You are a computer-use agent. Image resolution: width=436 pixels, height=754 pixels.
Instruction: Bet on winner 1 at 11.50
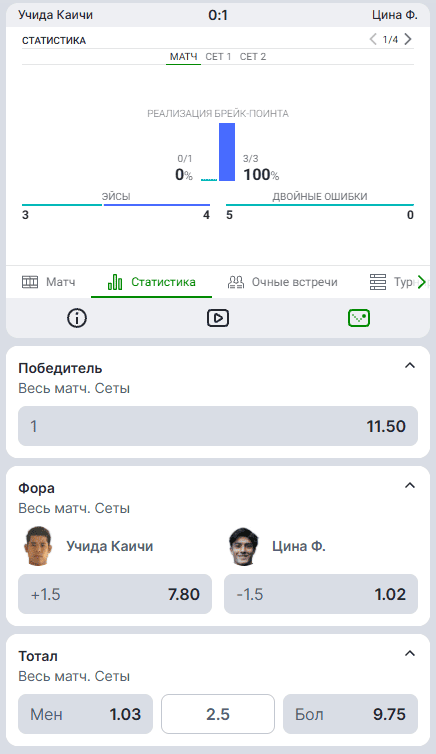[218, 426]
